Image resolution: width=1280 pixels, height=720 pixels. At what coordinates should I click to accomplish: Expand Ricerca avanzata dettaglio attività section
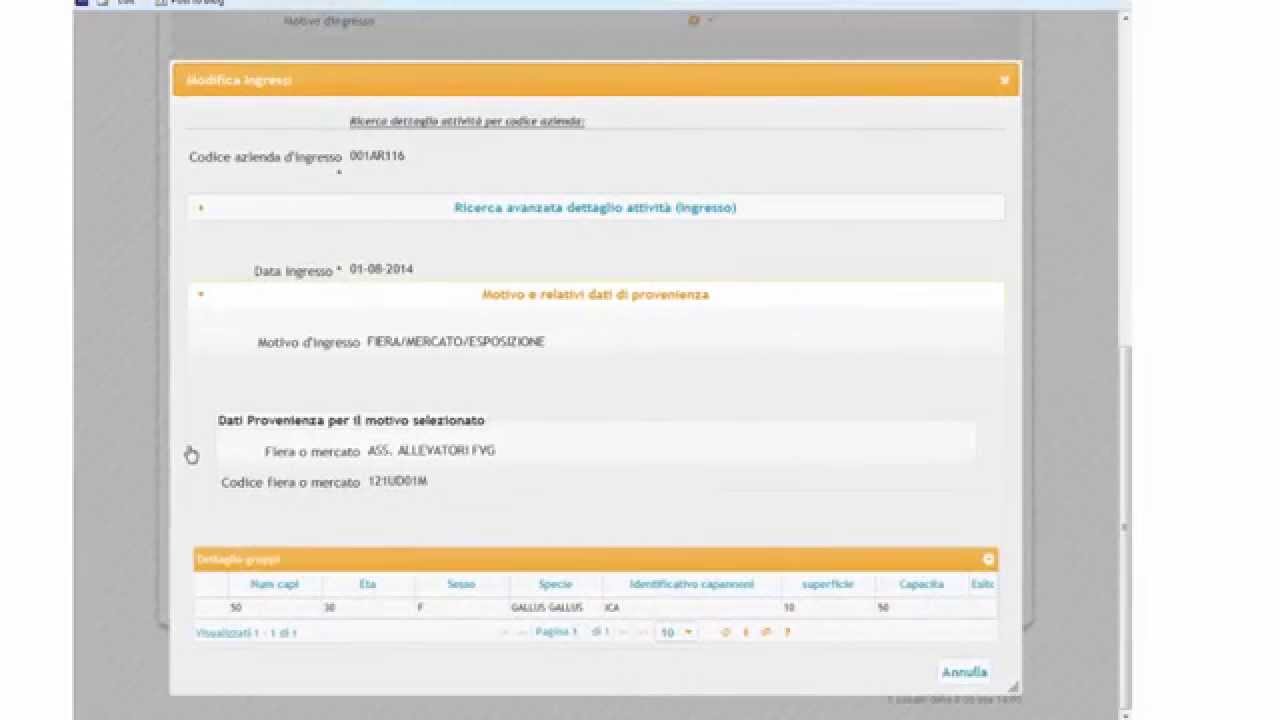[x=595, y=208]
